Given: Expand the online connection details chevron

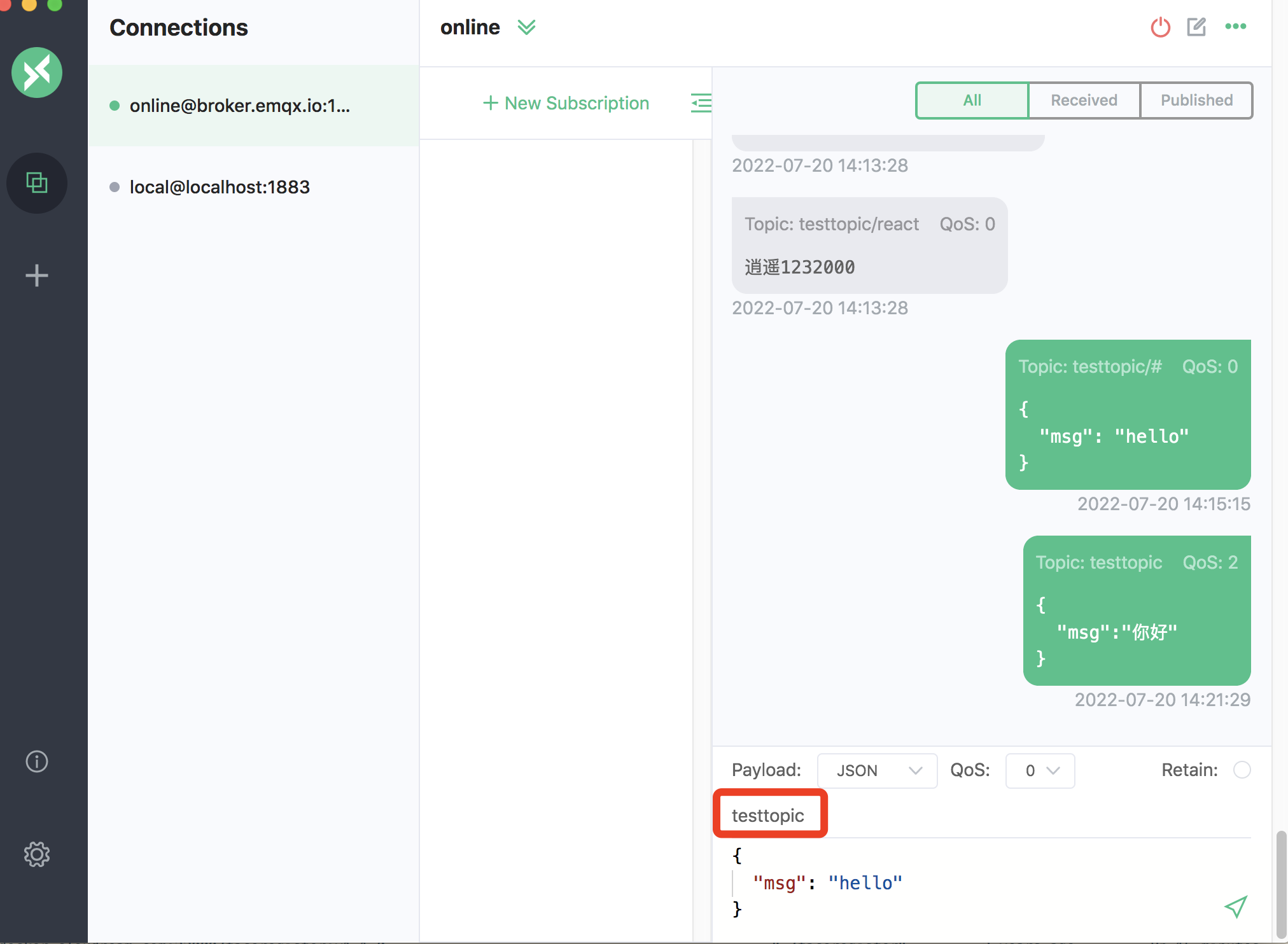Looking at the screenshot, I should click(526, 27).
